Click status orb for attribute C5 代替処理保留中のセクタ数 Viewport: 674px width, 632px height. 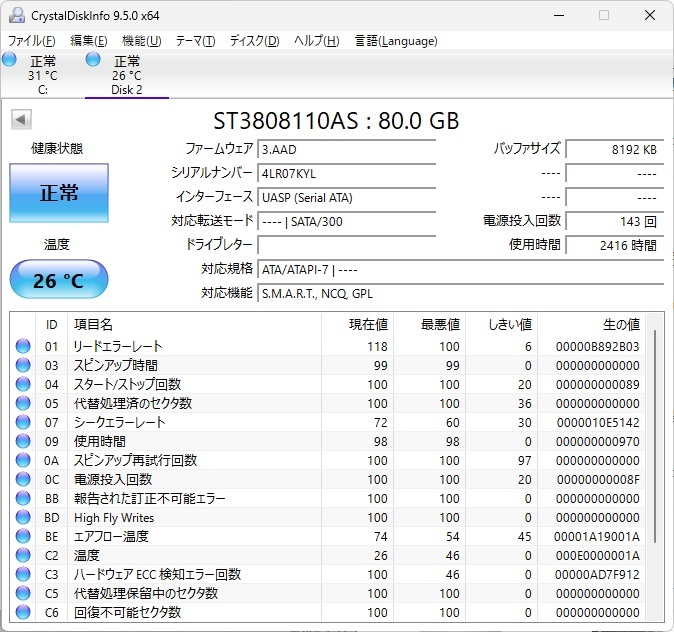[23, 593]
